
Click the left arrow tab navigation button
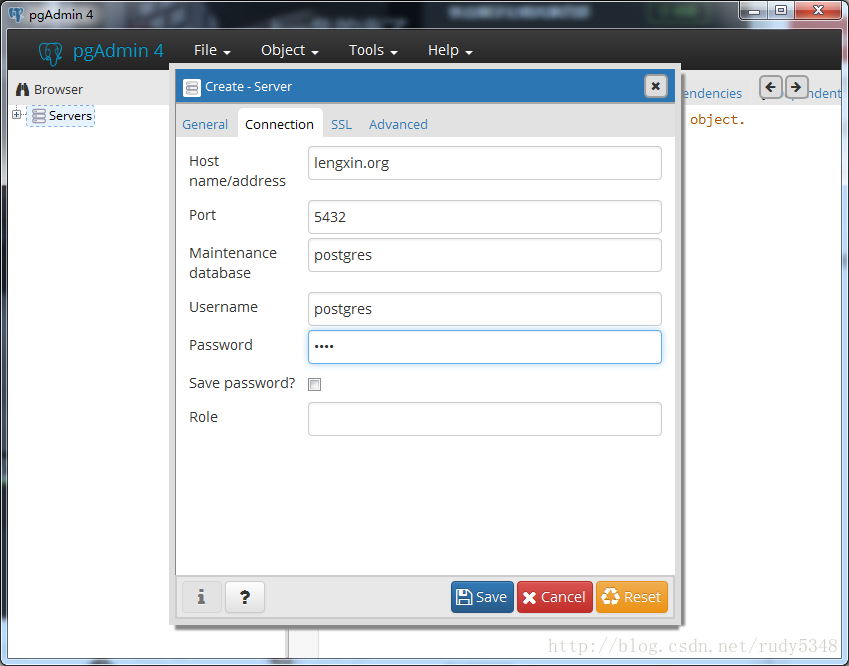click(x=770, y=87)
